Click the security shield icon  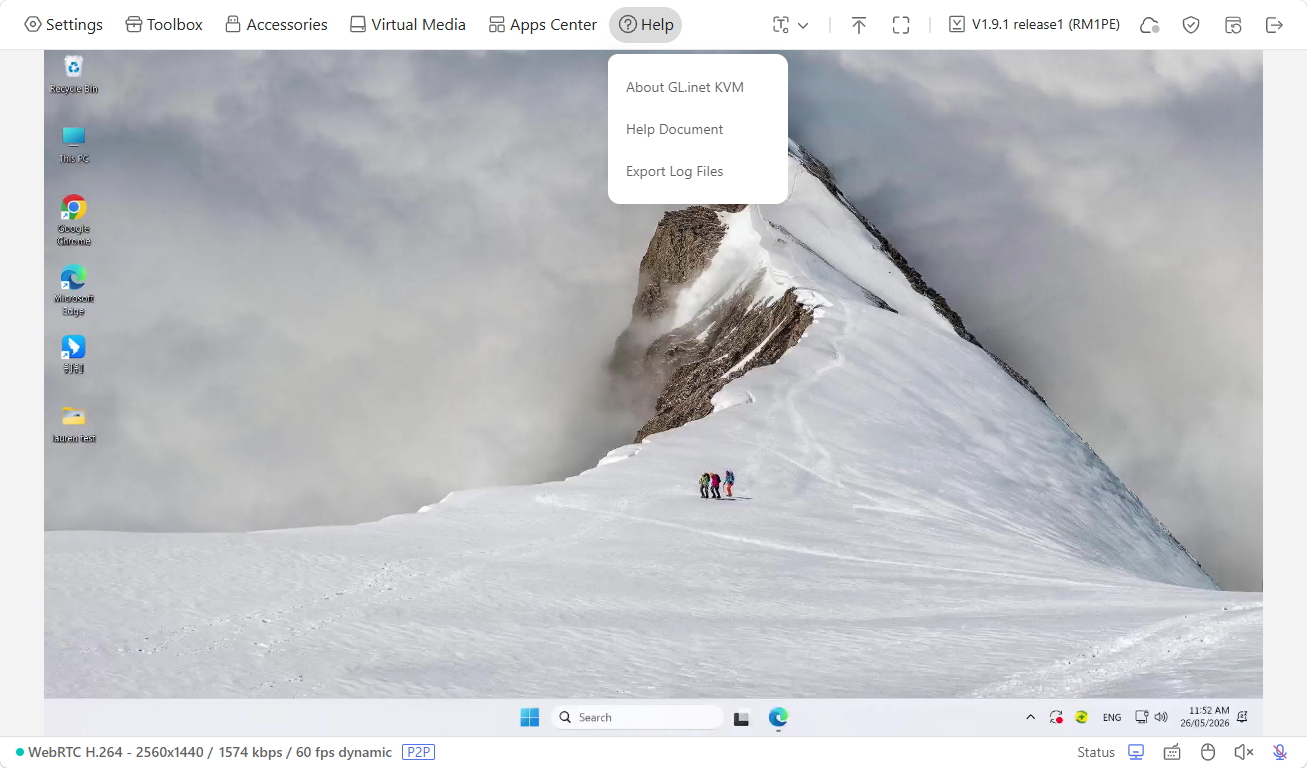[1191, 25]
